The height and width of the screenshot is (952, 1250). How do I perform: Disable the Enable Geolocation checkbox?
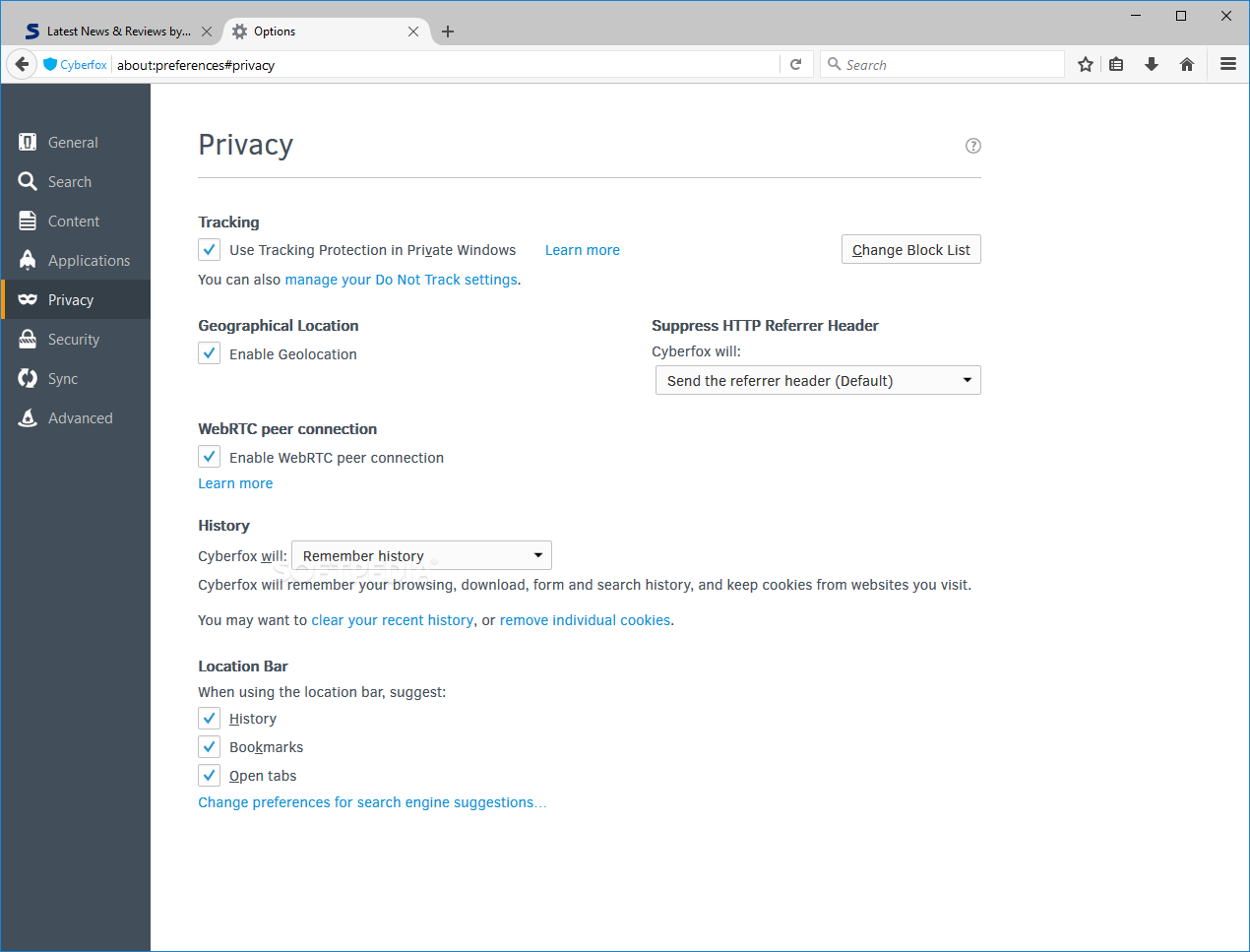[209, 353]
